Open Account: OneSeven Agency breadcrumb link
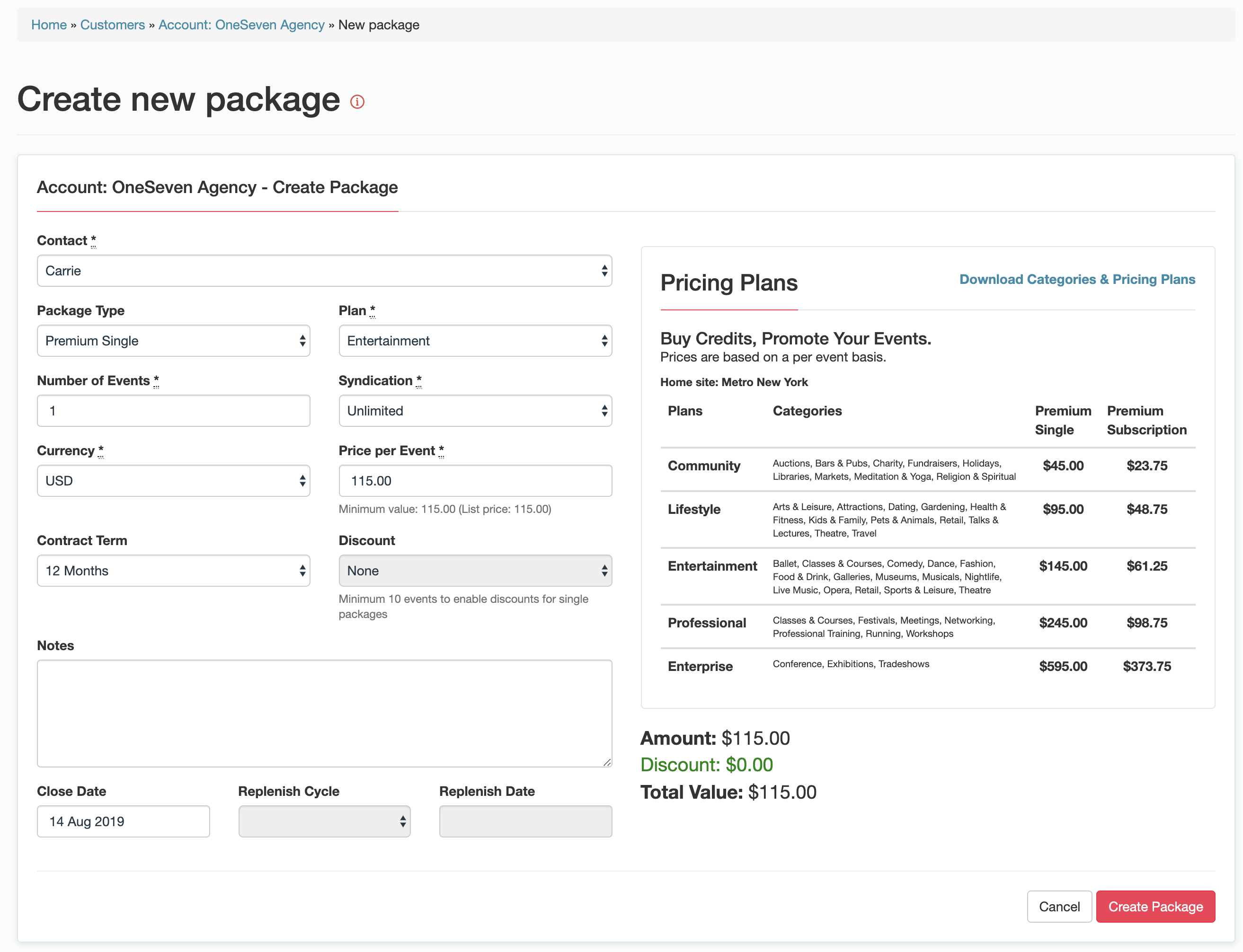The width and height of the screenshot is (1243, 952). (241, 25)
